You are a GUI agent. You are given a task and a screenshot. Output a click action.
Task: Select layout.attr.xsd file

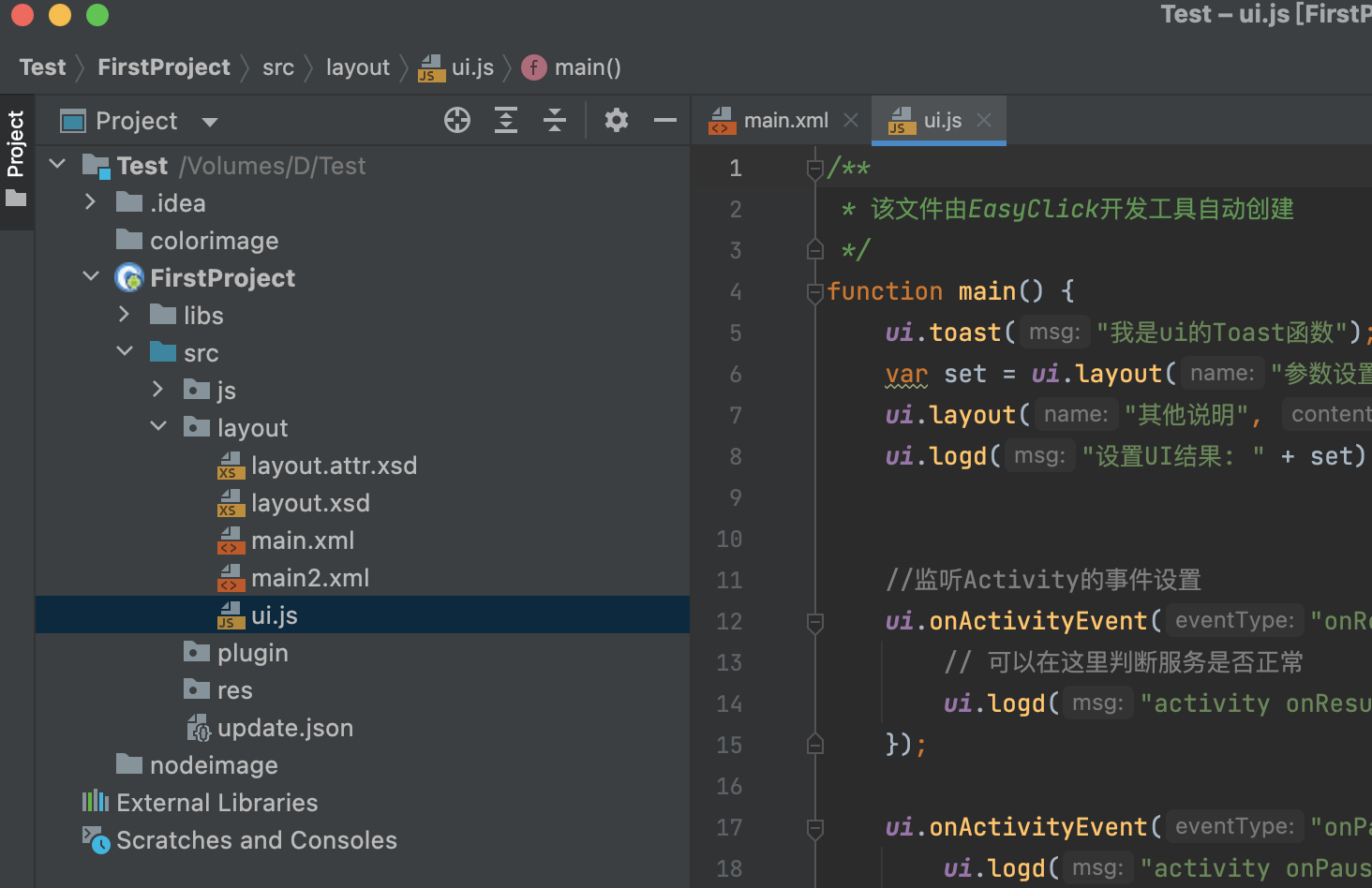click(x=334, y=466)
